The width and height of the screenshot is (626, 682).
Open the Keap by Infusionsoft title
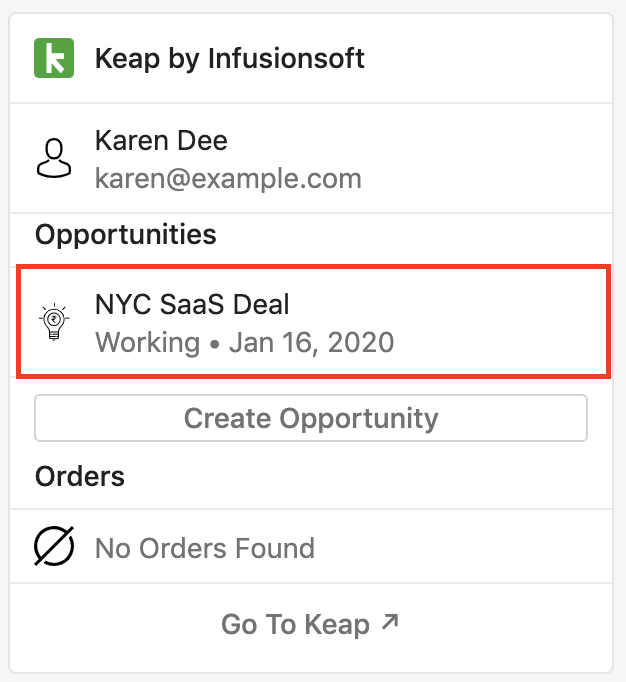pos(229,58)
